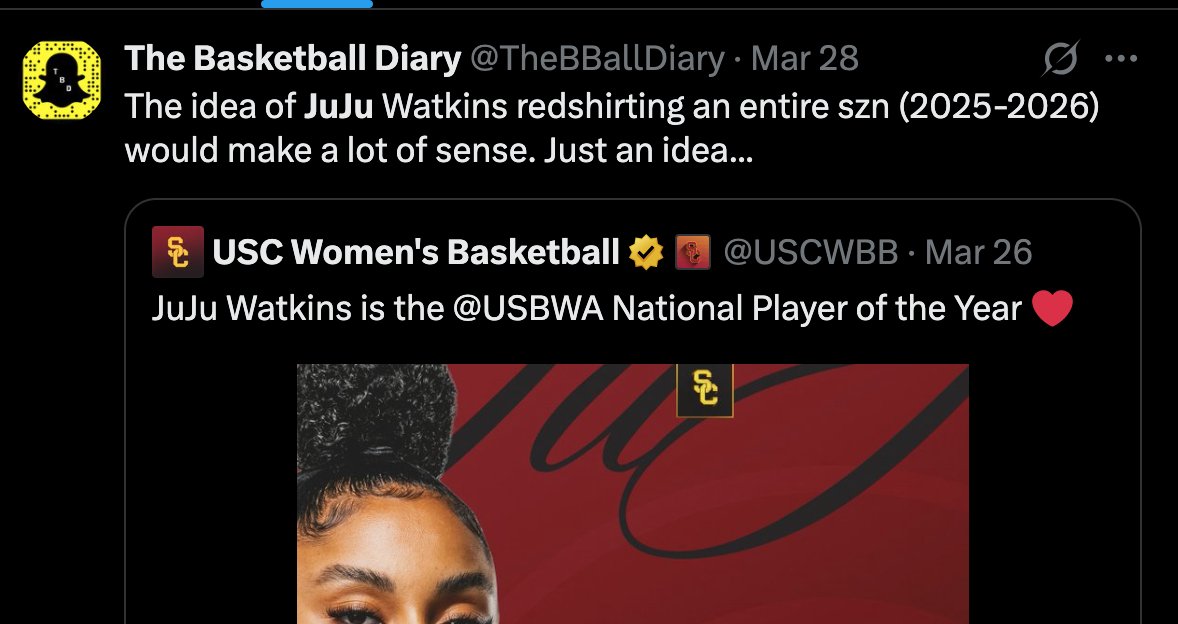Open the three-dot more options menu

click(1122, 59)
